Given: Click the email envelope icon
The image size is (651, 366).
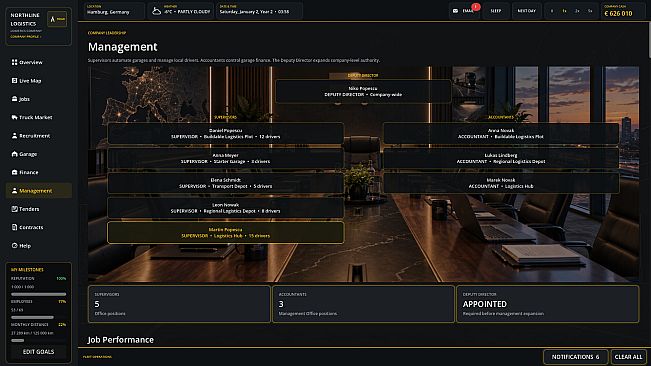Looking at the screenshot, I should (455, 11).
